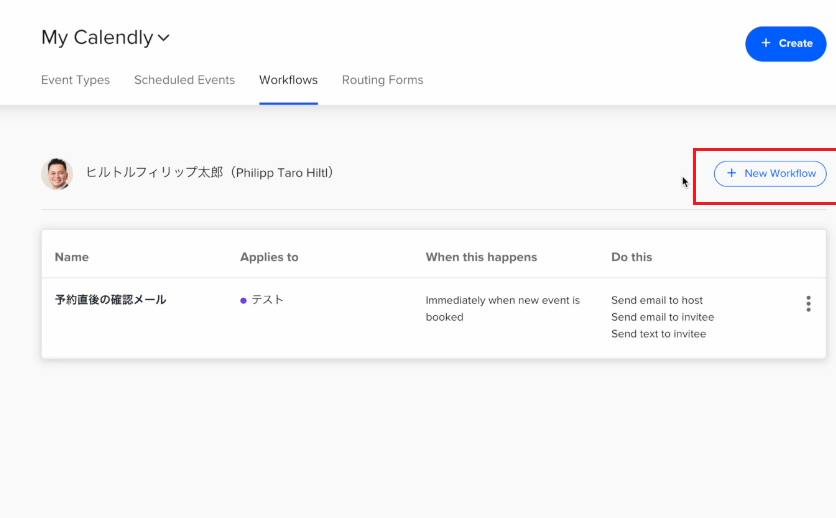The height and width of the screenshot is (518, 836).
Task: Click the blue Create button
Action: (785, 44)
